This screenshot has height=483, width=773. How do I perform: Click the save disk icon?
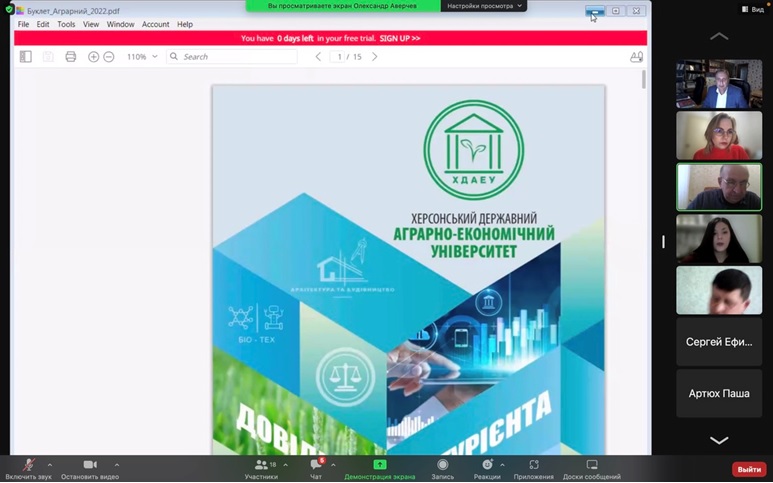(x=48, y=57)
